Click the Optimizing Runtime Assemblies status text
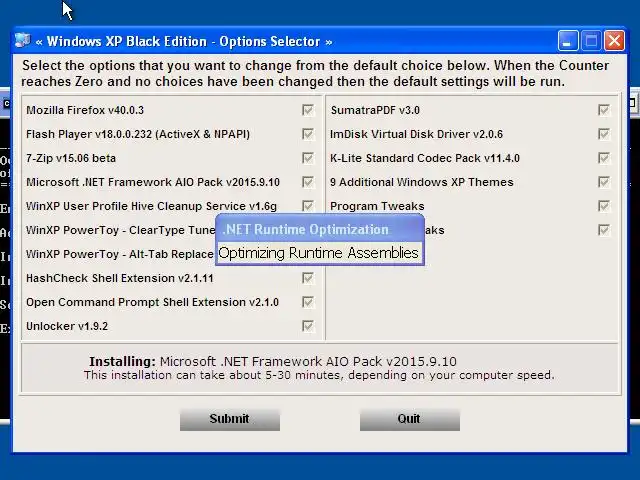This screenshot has height=480, width=640. (x=318, y=253)
